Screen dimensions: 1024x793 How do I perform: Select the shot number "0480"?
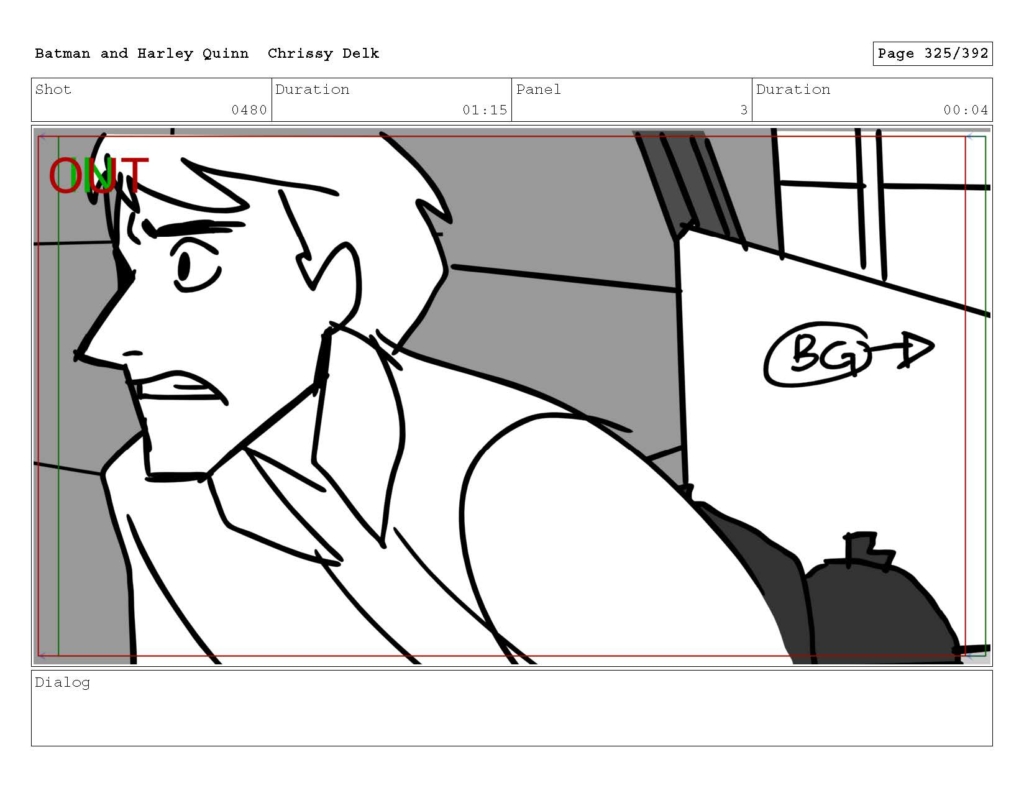[x=249, y=110]
